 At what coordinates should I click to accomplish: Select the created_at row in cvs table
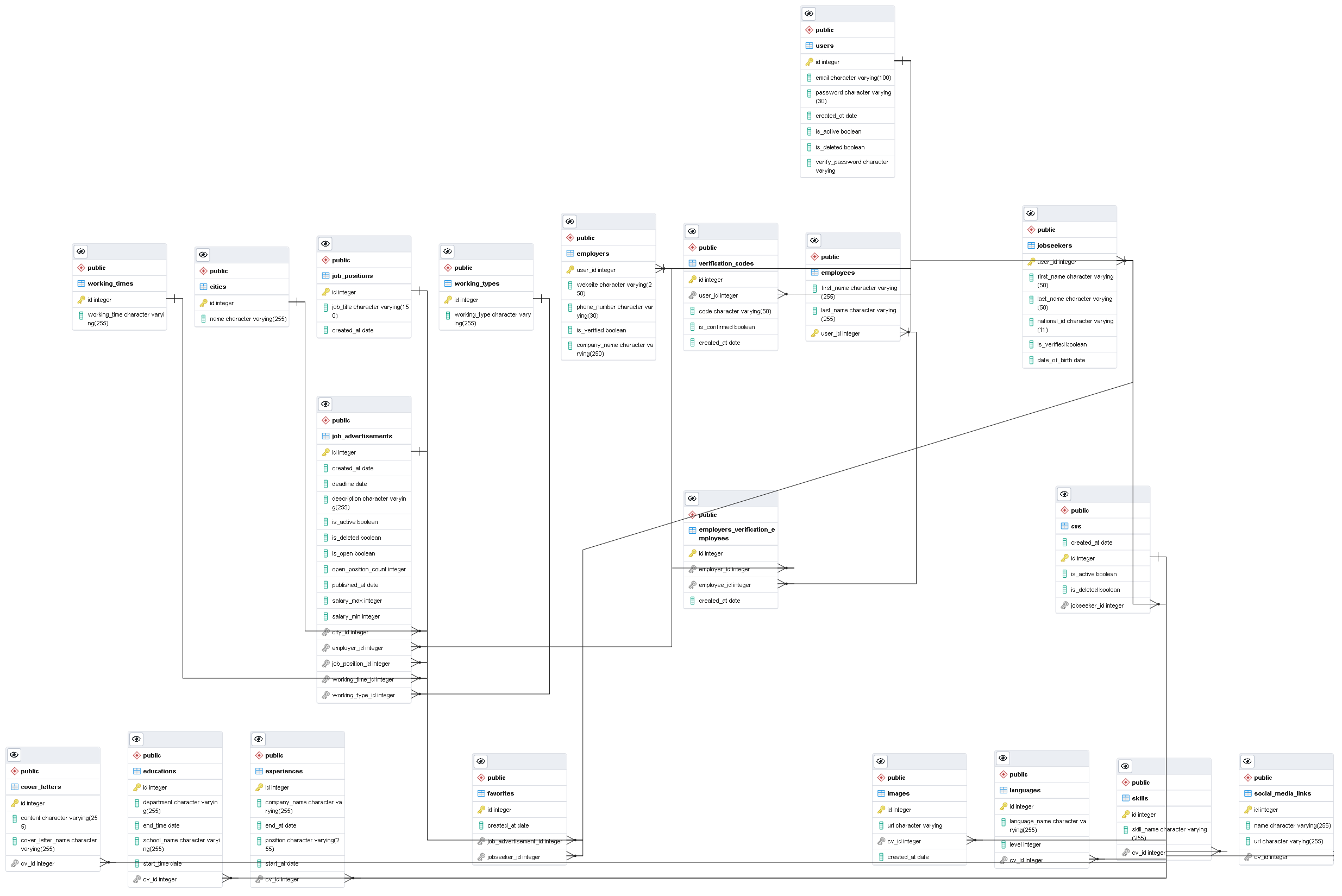[1093, 542]
